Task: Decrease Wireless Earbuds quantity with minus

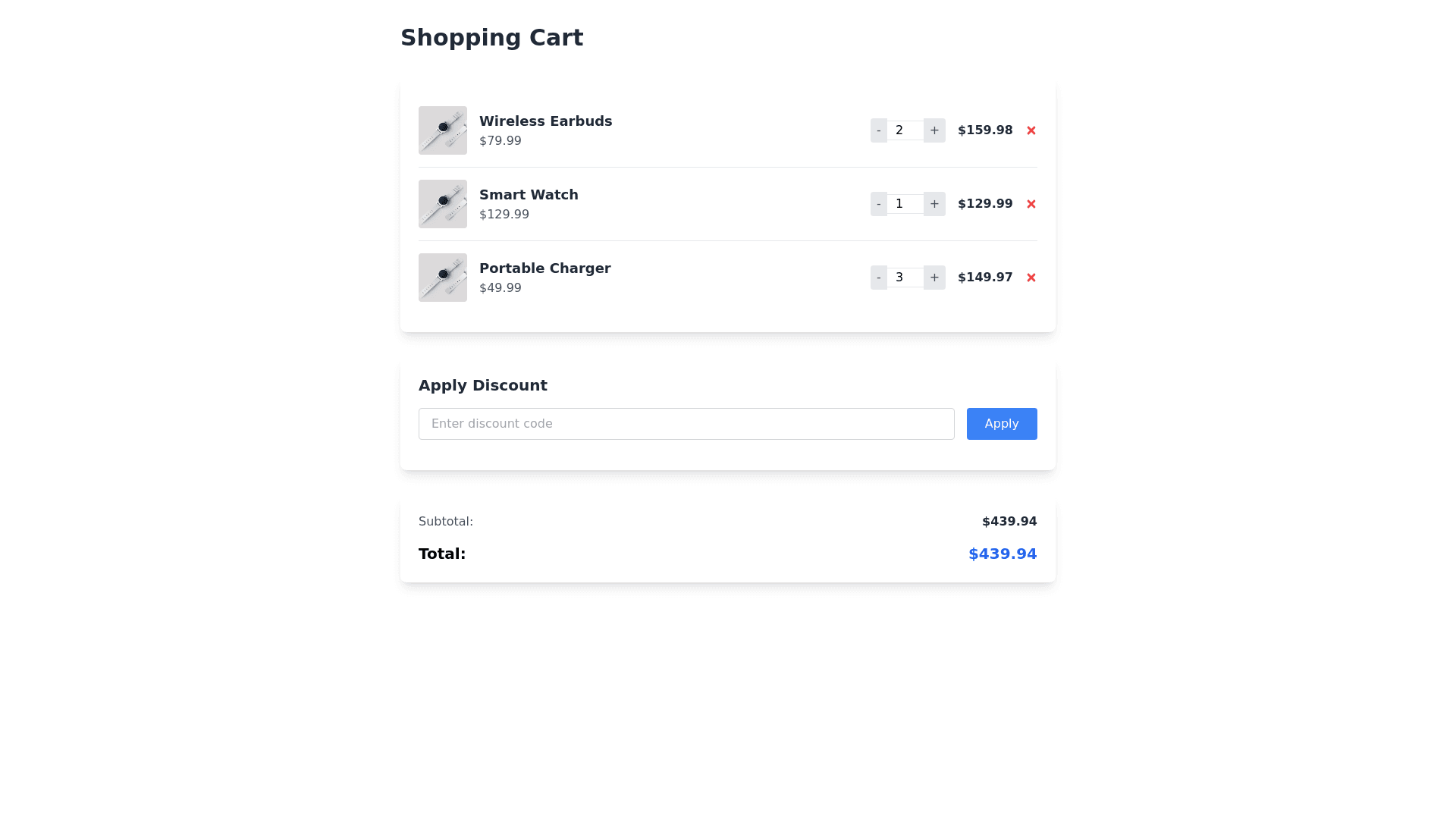Action: (x=879, y=130)
